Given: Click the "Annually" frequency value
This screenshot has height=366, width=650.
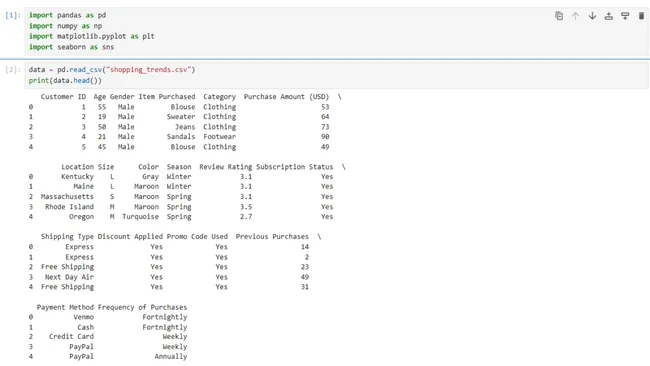Looking at the screenshot, I should pos(171,356).
